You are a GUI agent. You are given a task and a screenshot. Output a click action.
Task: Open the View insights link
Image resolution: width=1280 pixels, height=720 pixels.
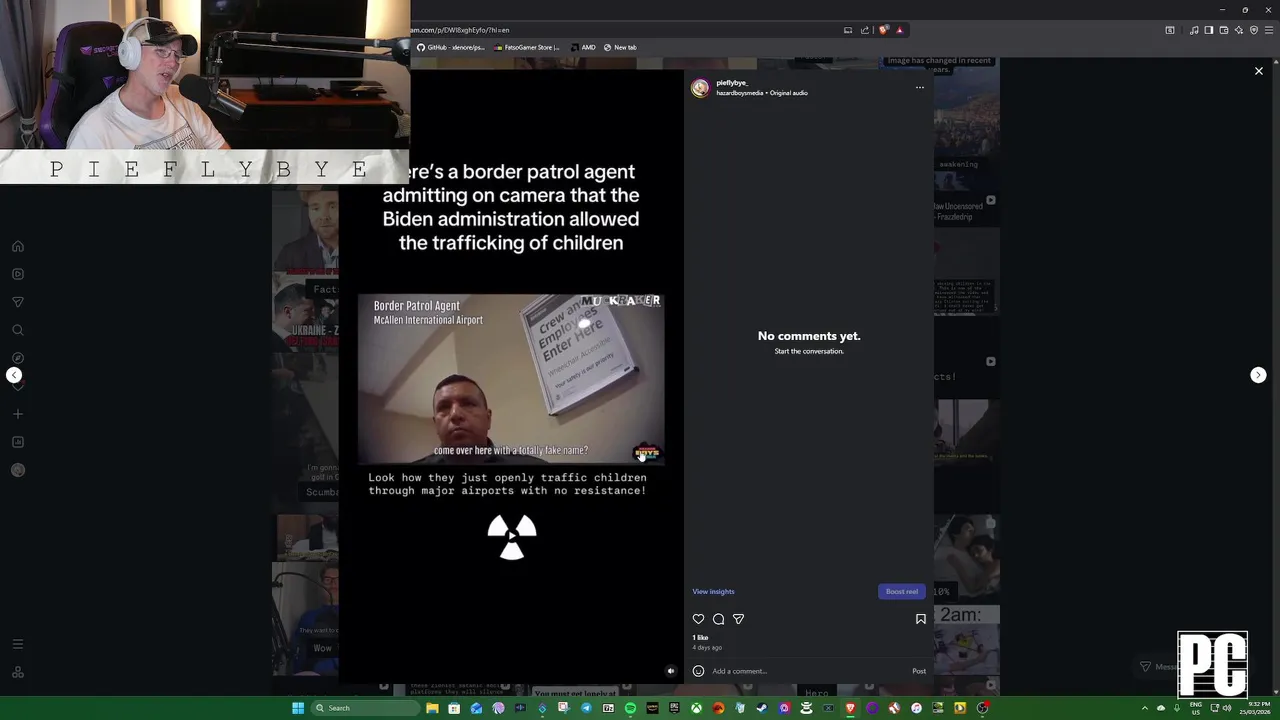[713, 591]
